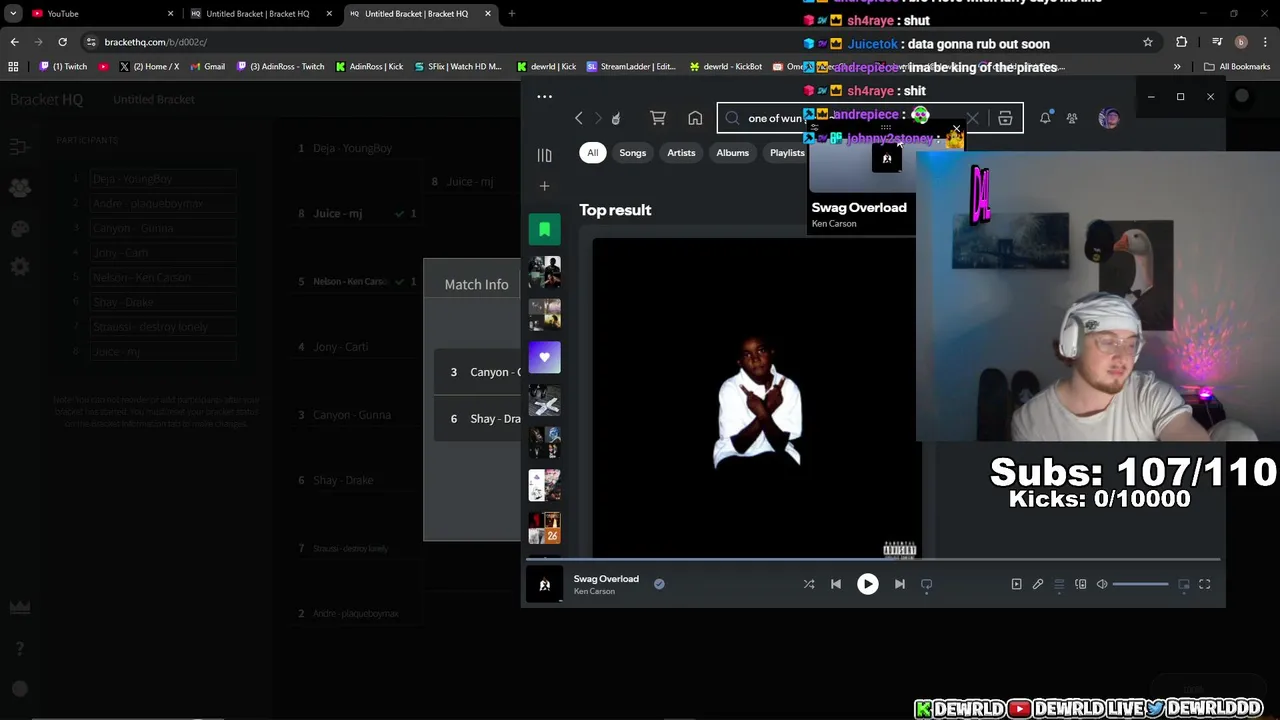The image size is (1280, 720).
Task: Open Friend Activity icon
Action: click(x=1072, y=118)
